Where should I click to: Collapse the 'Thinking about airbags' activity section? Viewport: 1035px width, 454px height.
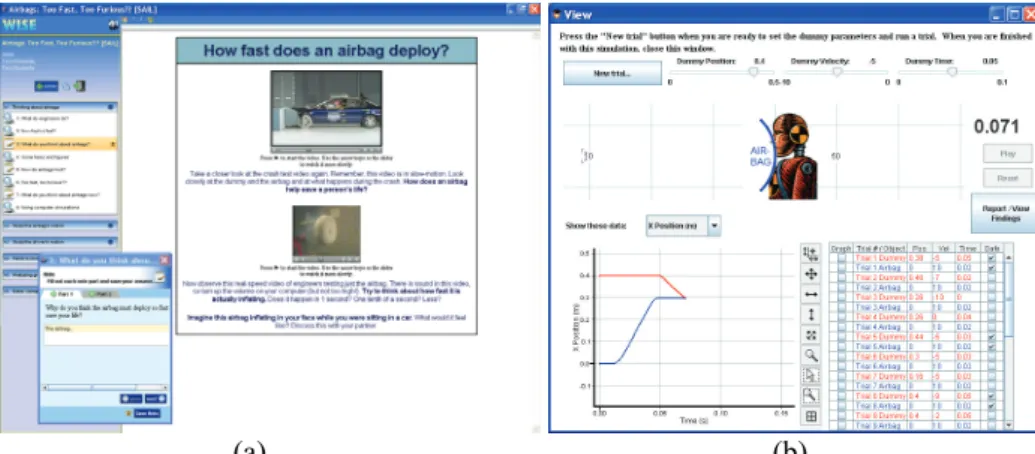(x=59, y=106)
